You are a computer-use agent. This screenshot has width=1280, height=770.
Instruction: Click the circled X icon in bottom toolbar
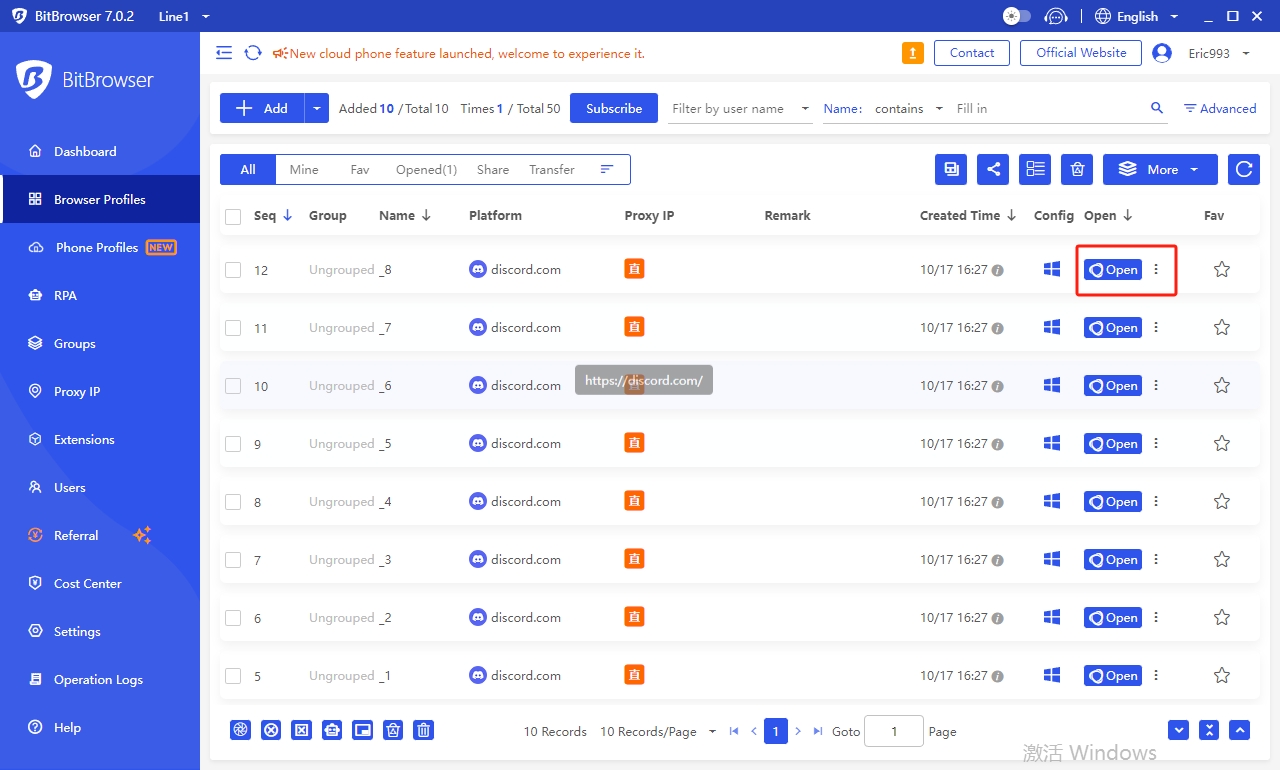tap(271, 730)
